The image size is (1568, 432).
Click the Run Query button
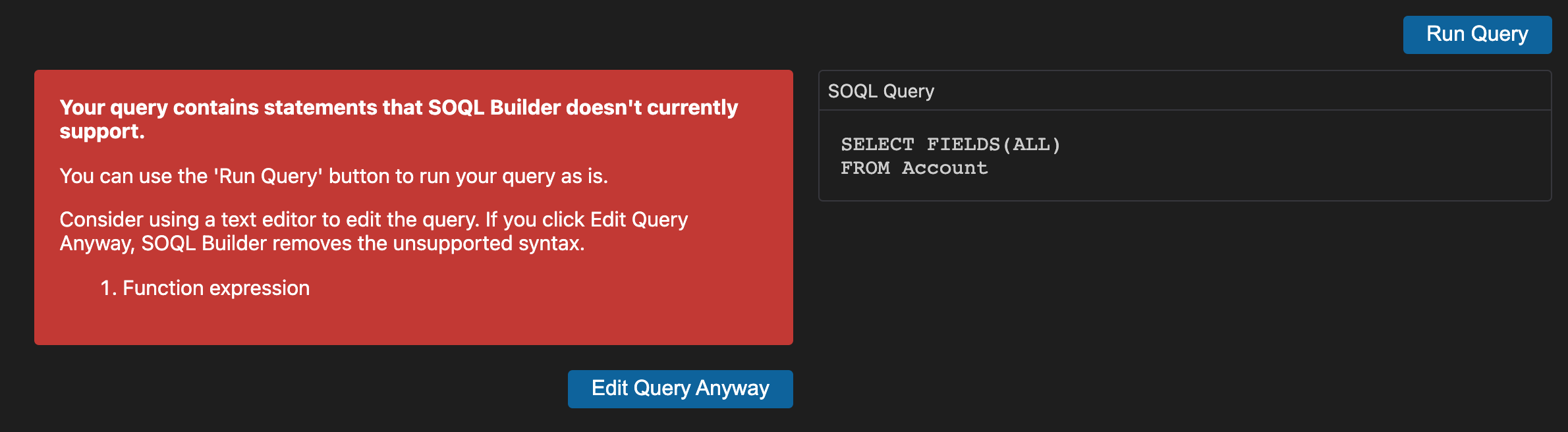(x=1477, y=34)
